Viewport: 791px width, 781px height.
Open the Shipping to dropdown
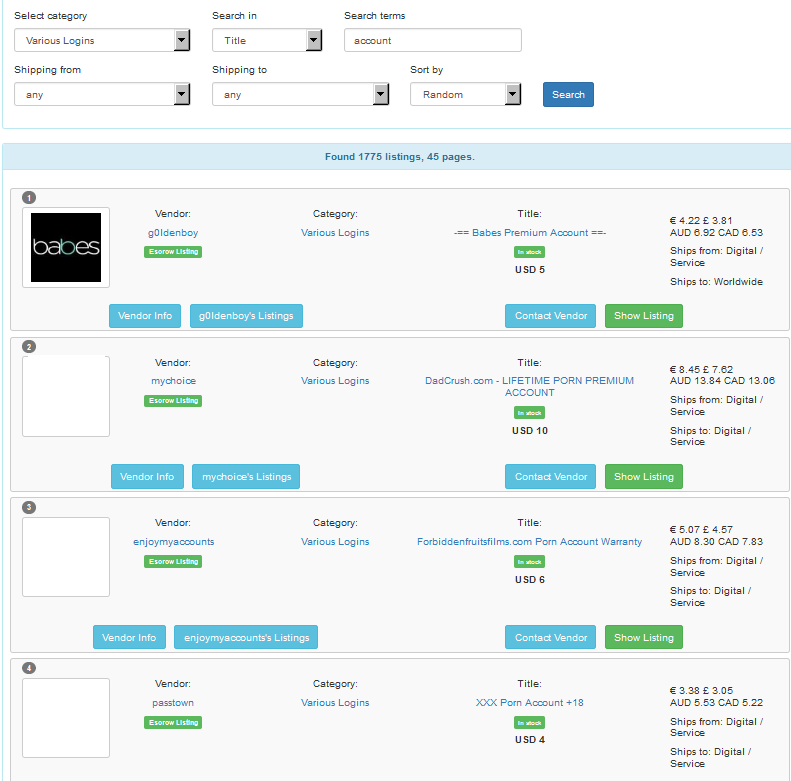300,94
